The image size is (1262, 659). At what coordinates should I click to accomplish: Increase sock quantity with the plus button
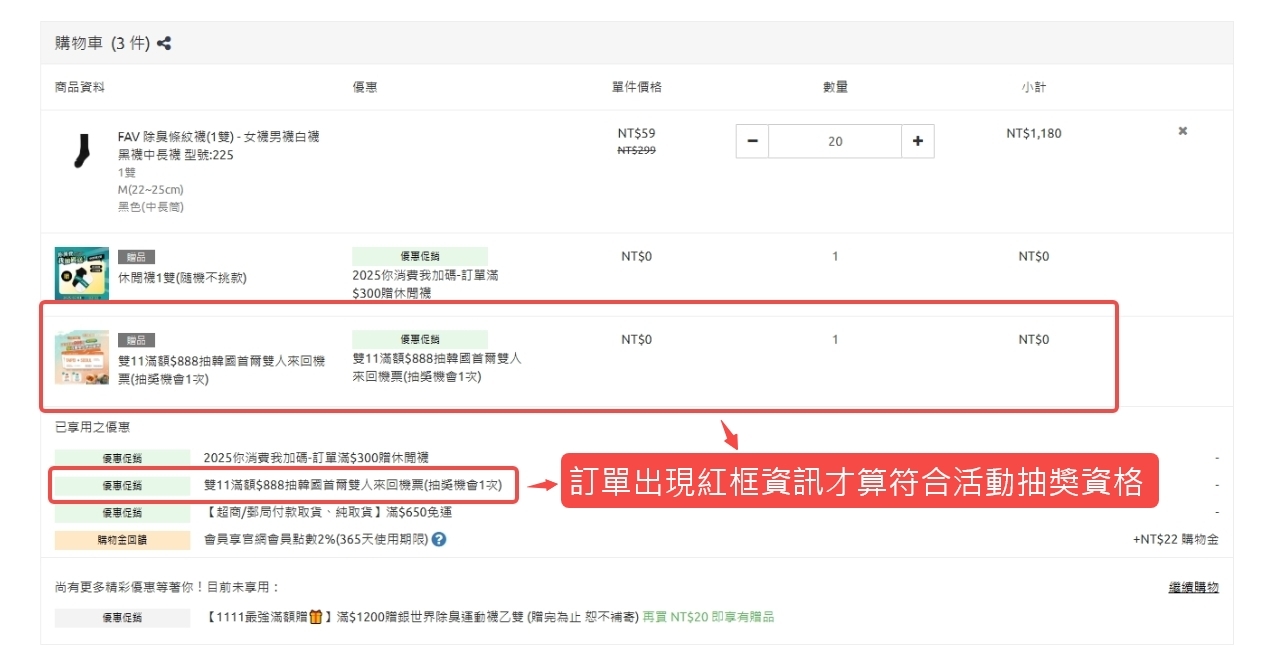[x=917, y=141]
